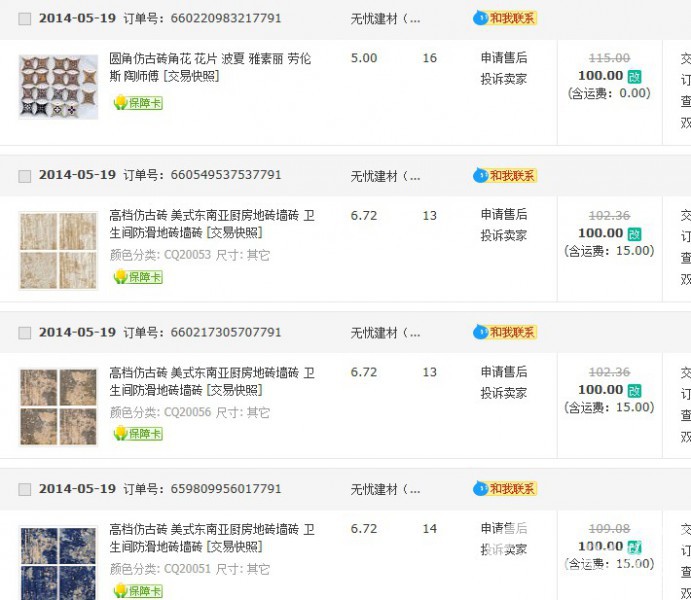
Task: Open seller 无忧建材 link in first order header
Action: pyautogui.click(x=385, y=19)
